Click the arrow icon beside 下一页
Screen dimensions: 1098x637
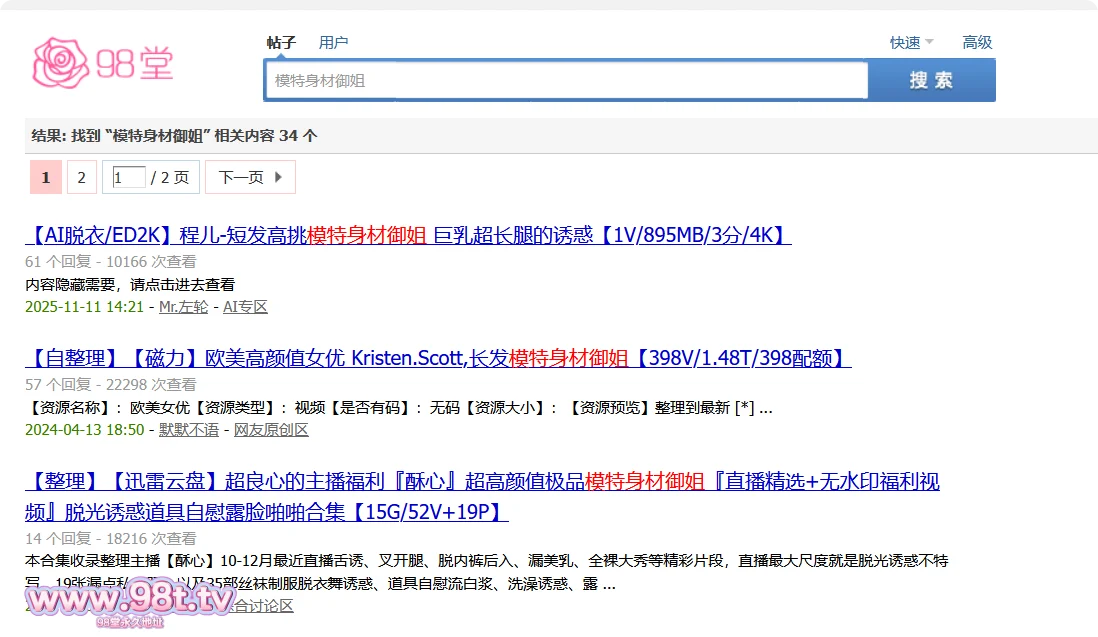(278, 178)
